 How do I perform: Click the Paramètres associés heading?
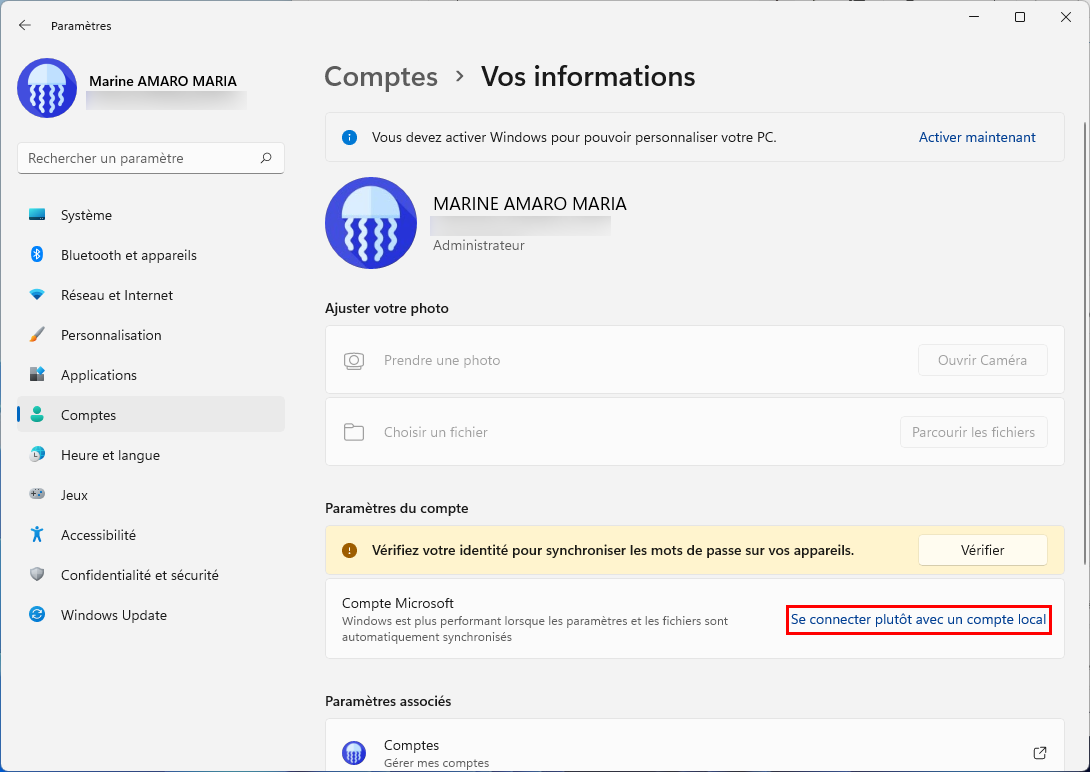tap(388, 701)
